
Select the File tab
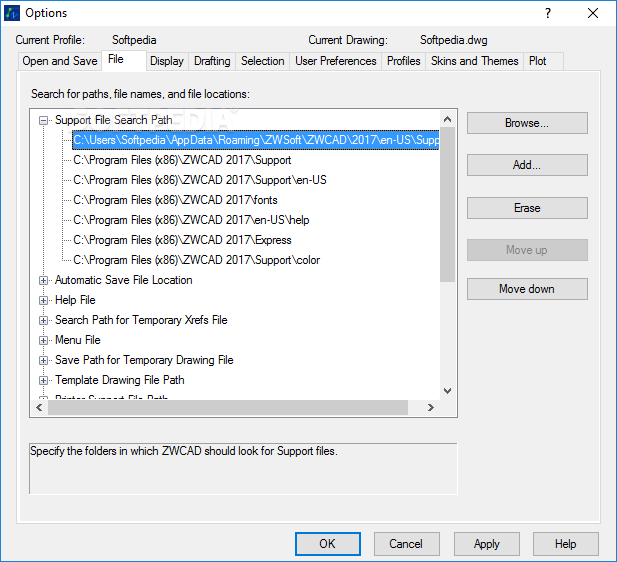tap(124, 60)
